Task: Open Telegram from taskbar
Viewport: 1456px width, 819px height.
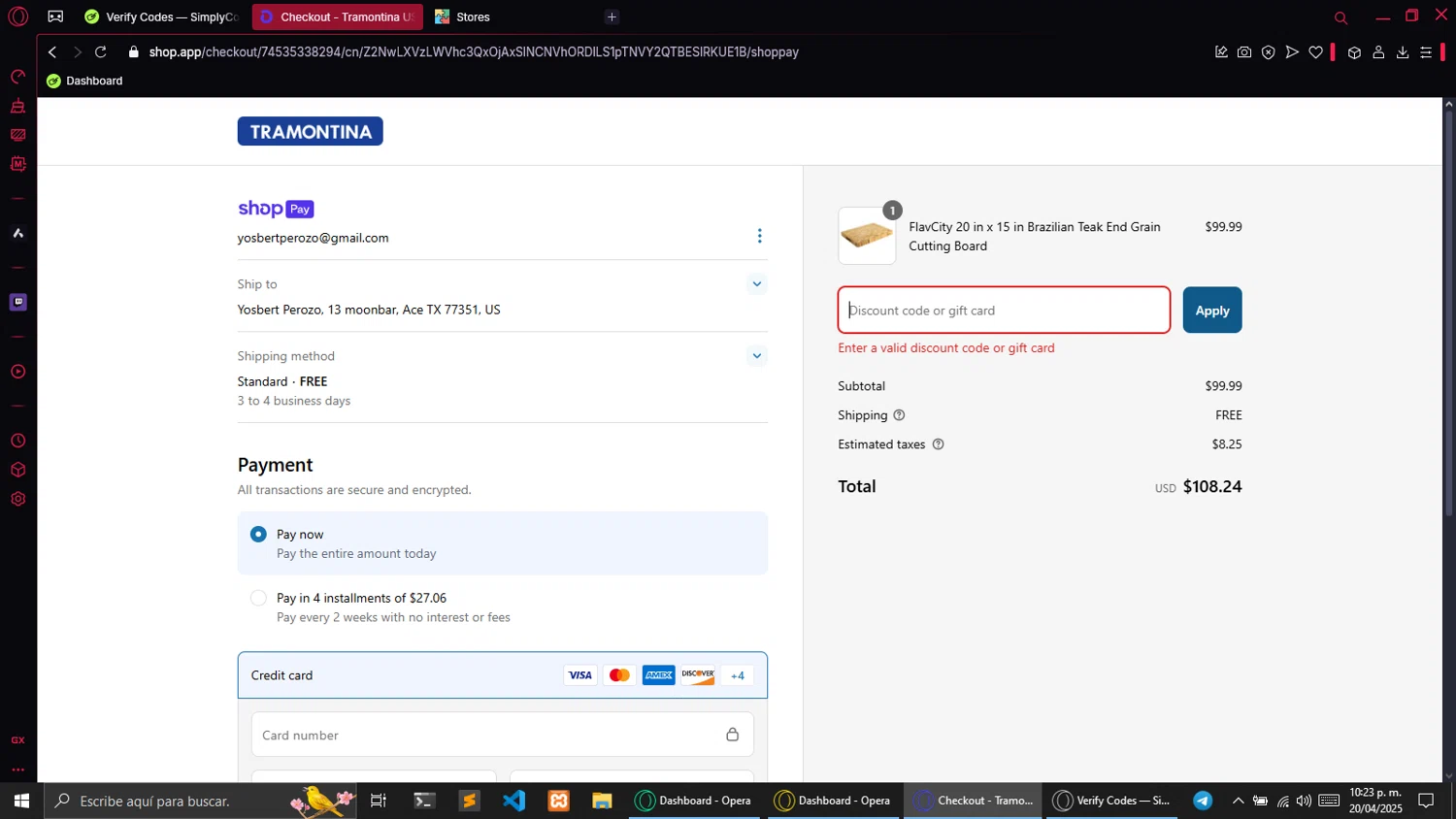Action: [1203, 801]
